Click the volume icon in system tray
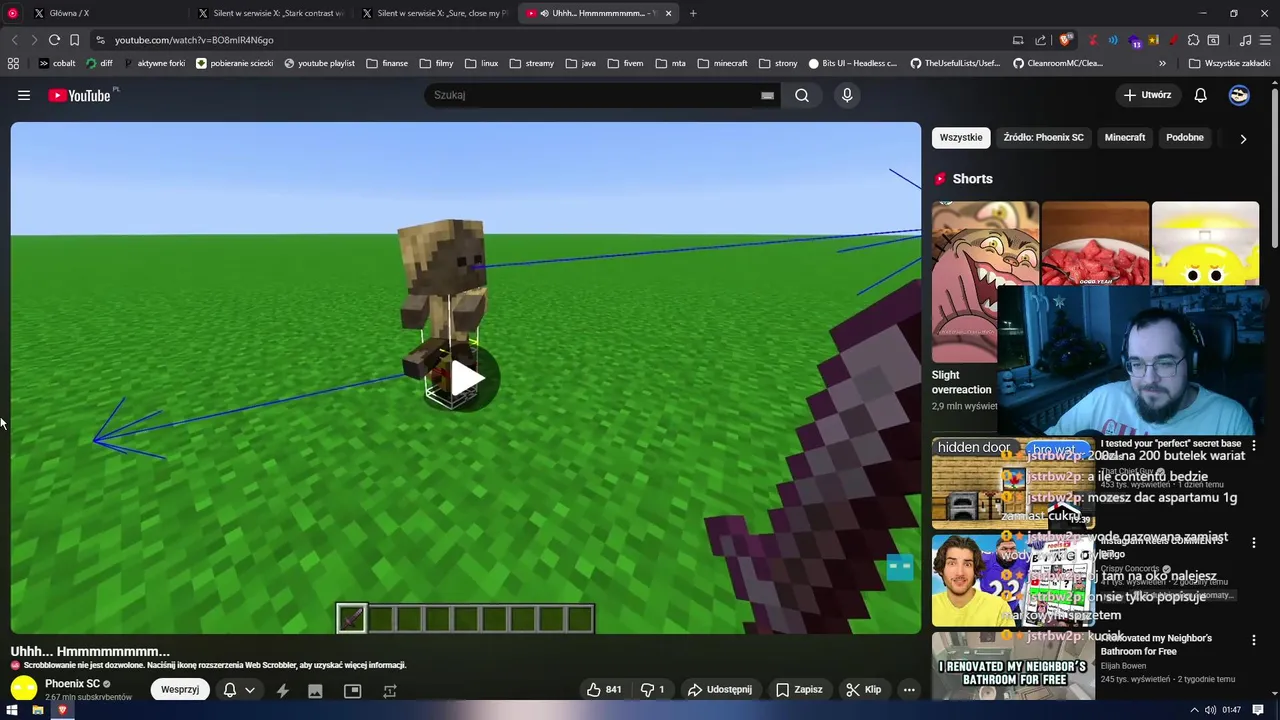 pos(1210,710)
